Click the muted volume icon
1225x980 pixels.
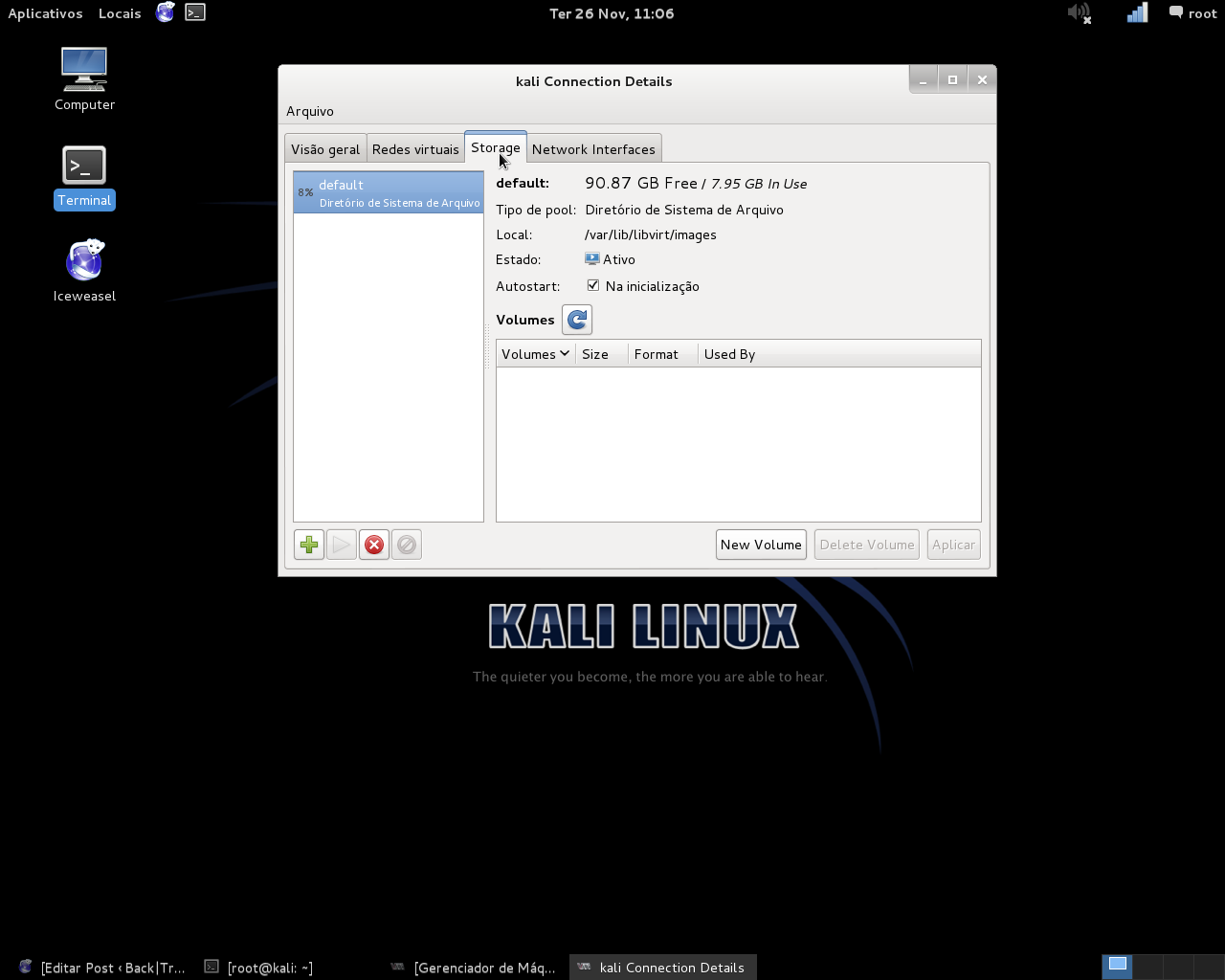click(1080, 13)
